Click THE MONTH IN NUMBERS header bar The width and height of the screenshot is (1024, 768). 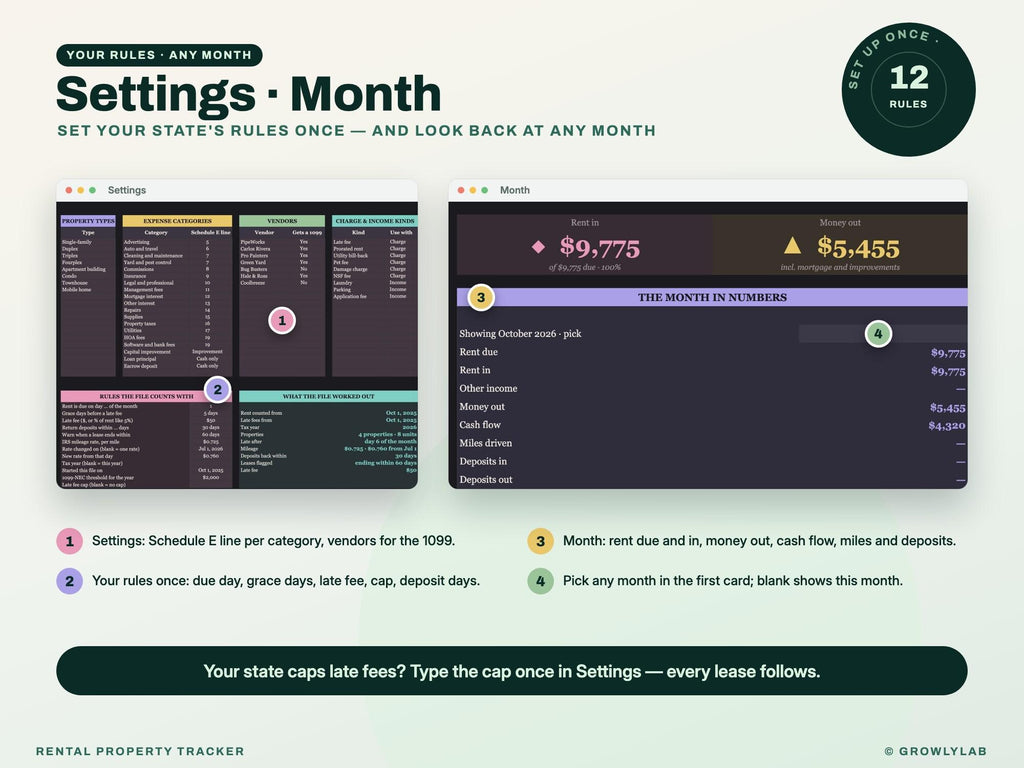coord(712,297)
